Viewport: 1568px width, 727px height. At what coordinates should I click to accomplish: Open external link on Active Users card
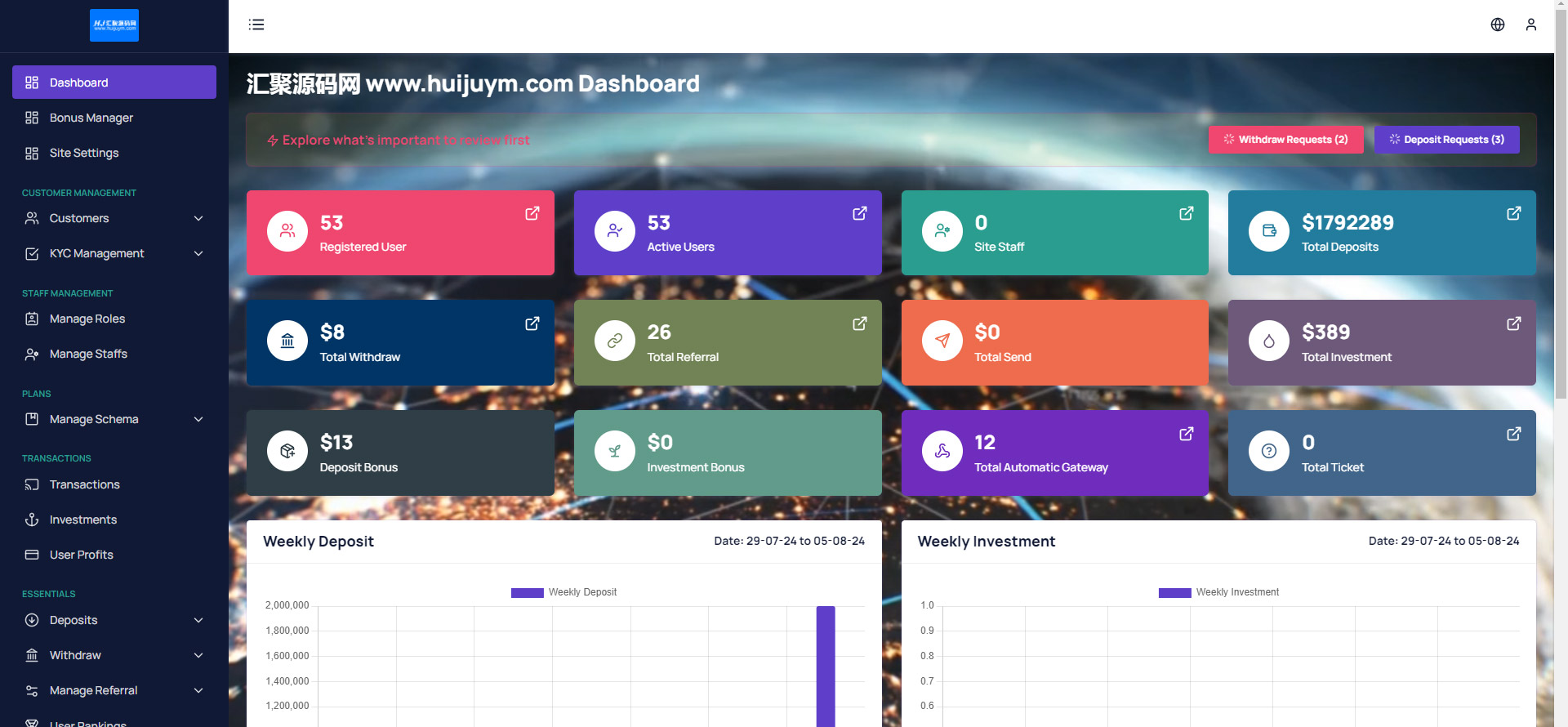pos(860,213)
